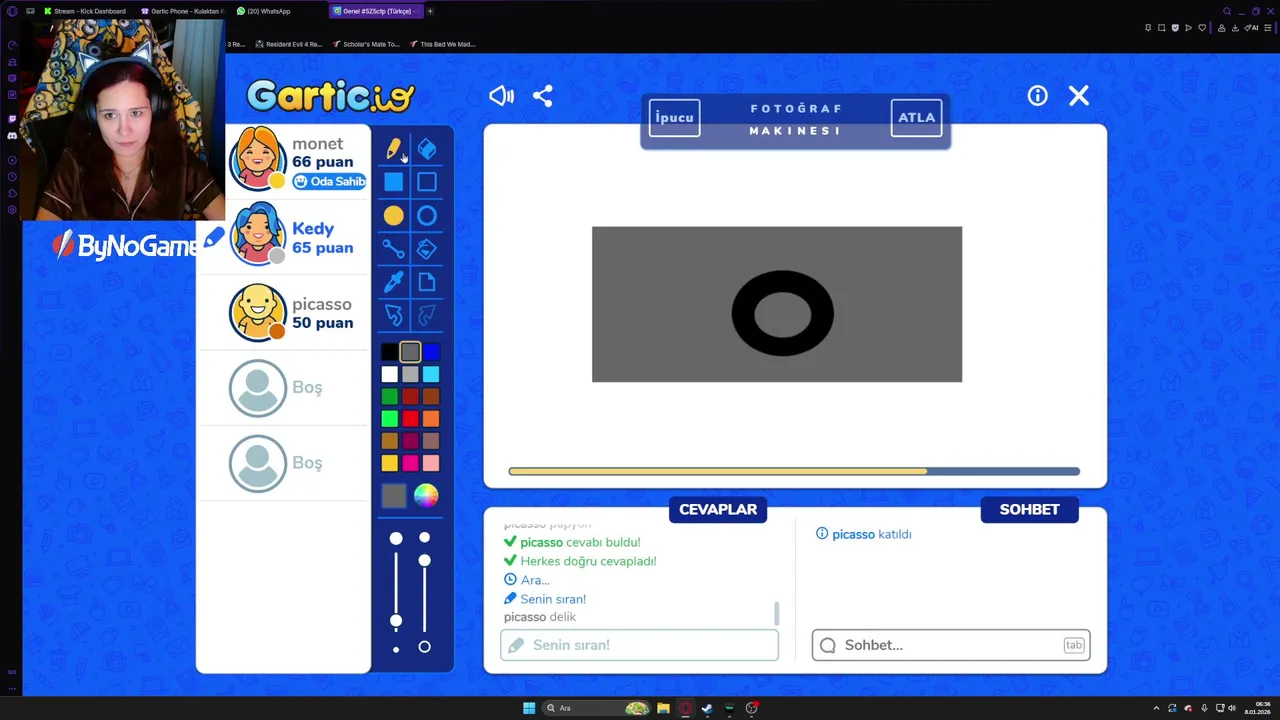The width and height of the screenshot is (1280, 720).
Task: Pick the dark green color swatch
Action: (x=389, y=397)
